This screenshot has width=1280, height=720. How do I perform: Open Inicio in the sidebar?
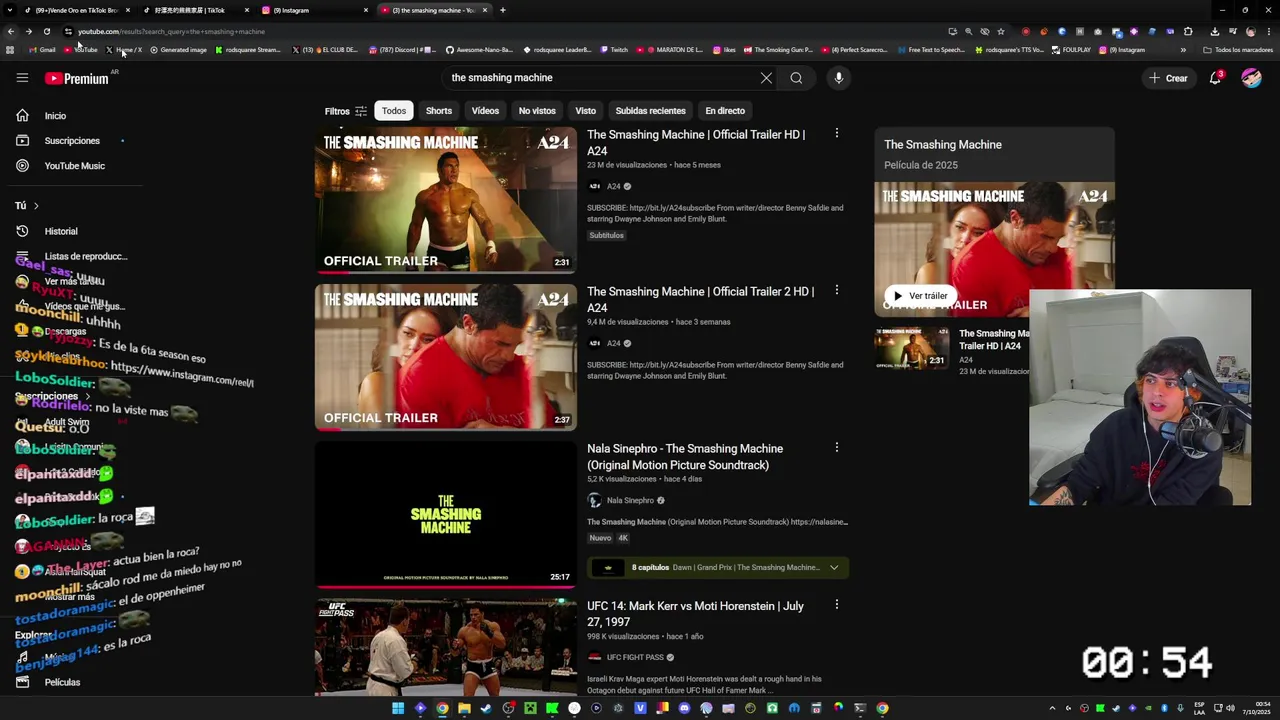tap(56, 116)
